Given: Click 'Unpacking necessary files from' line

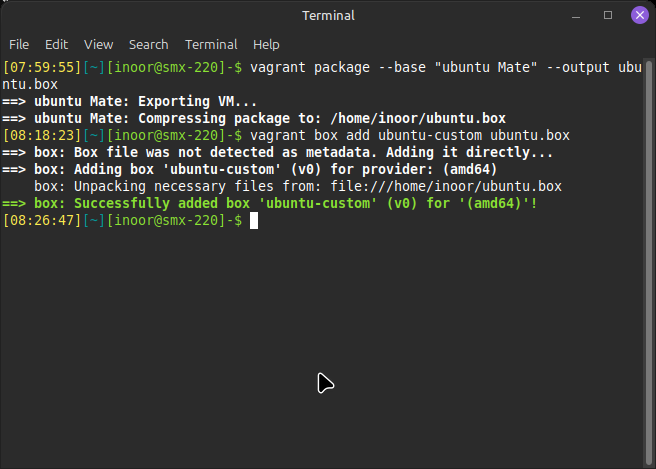Looking at the screenshot, I should 298,187.
